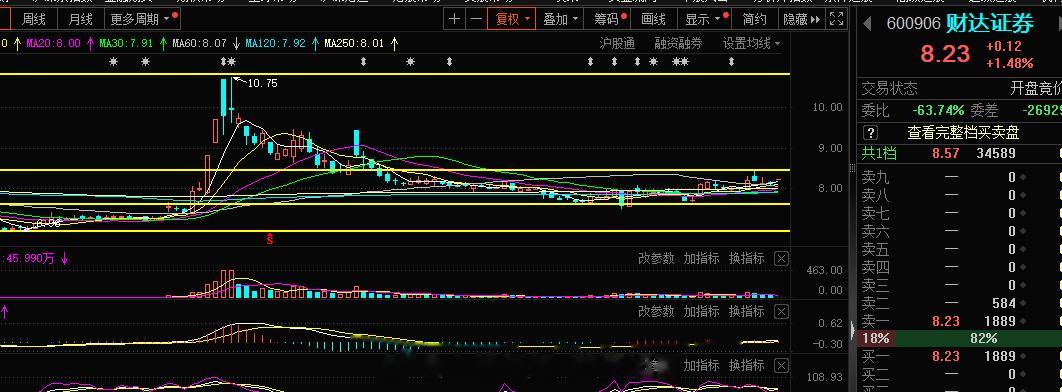This screenshot has height=392, width=1062.
Task: Close the MACD panel showing 0.62 scale
Action: pyautogui.click(x=781, y=312)
